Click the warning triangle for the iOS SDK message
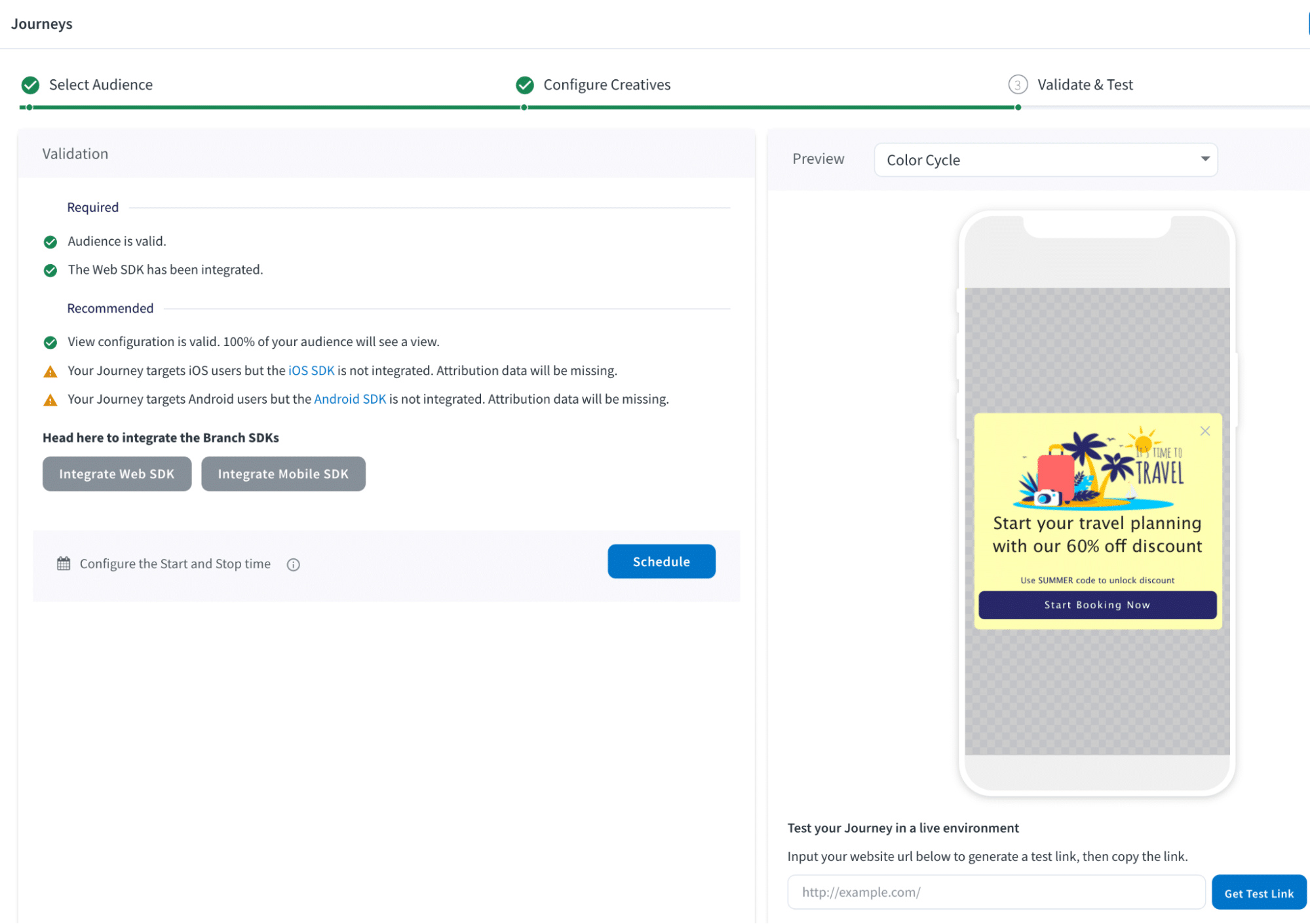The height and width of the screenshot is (924, 1310). click(50, 371)
